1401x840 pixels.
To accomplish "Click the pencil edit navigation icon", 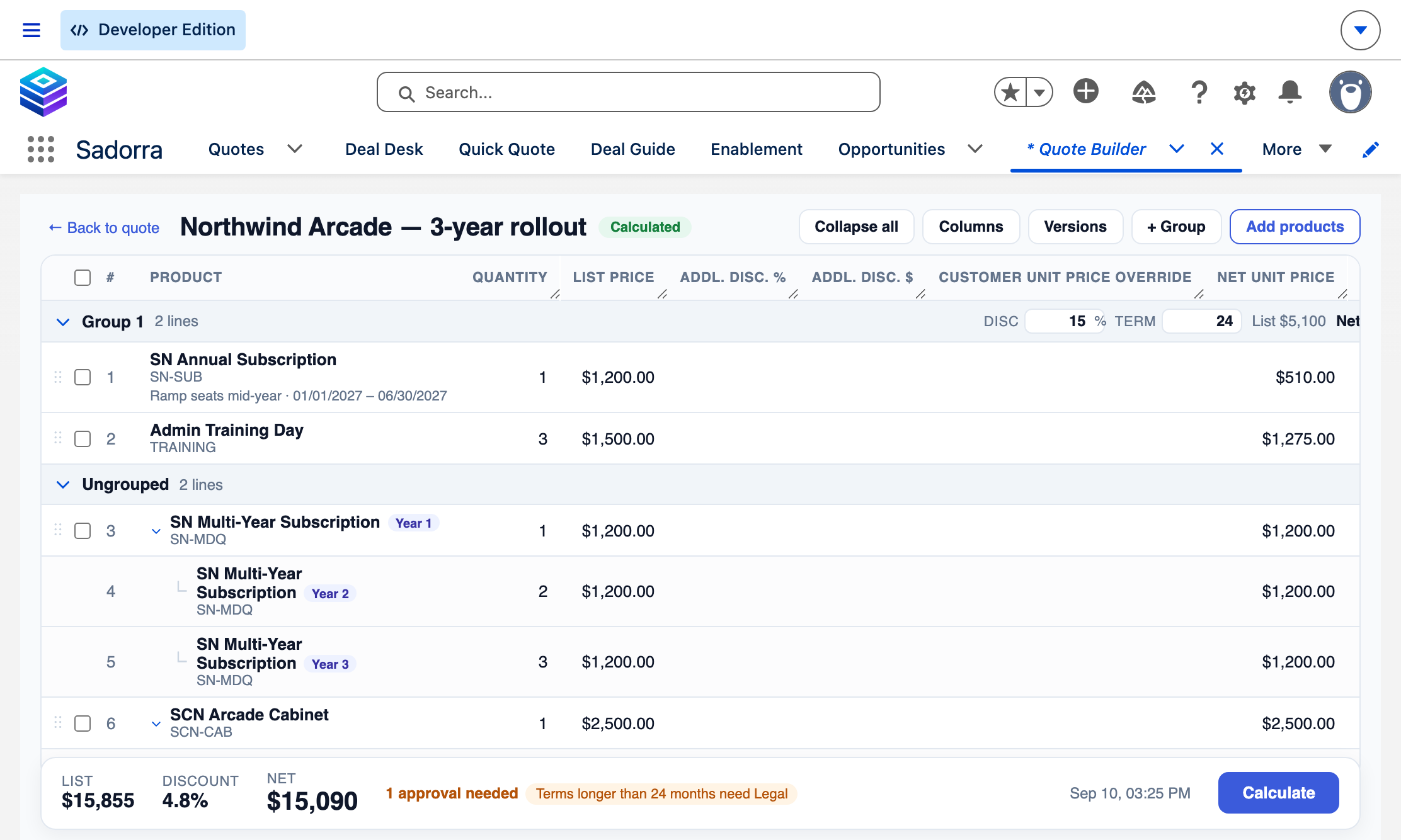I will tap(1371, 149).
